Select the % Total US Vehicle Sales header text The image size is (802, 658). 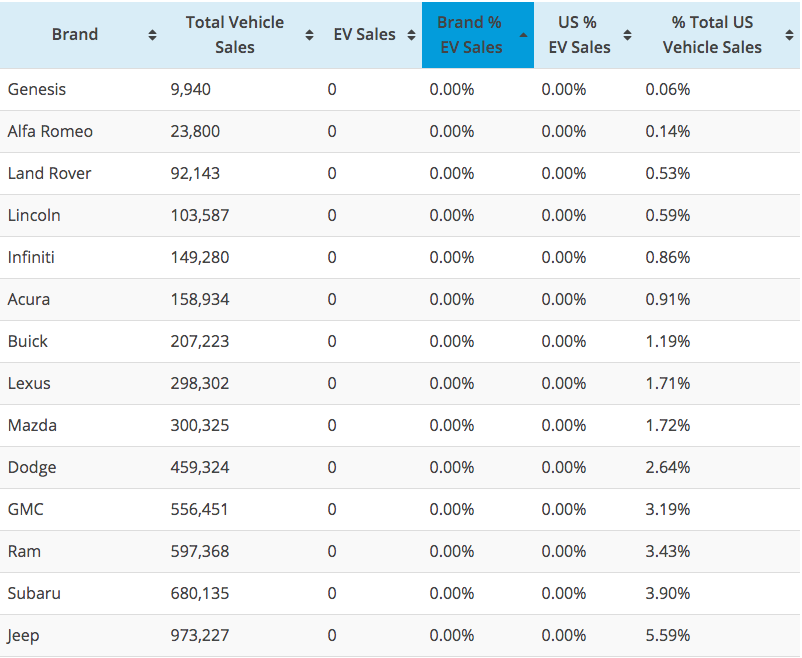pos(712,35)
